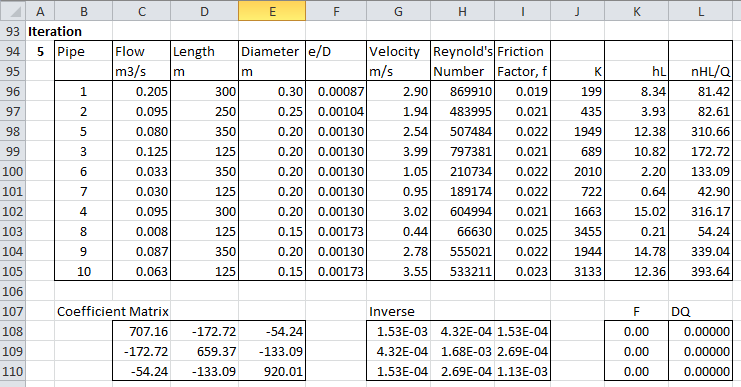Click velocity value 3.99
Viewport: 741px width, 387px height.
point(398,151)
